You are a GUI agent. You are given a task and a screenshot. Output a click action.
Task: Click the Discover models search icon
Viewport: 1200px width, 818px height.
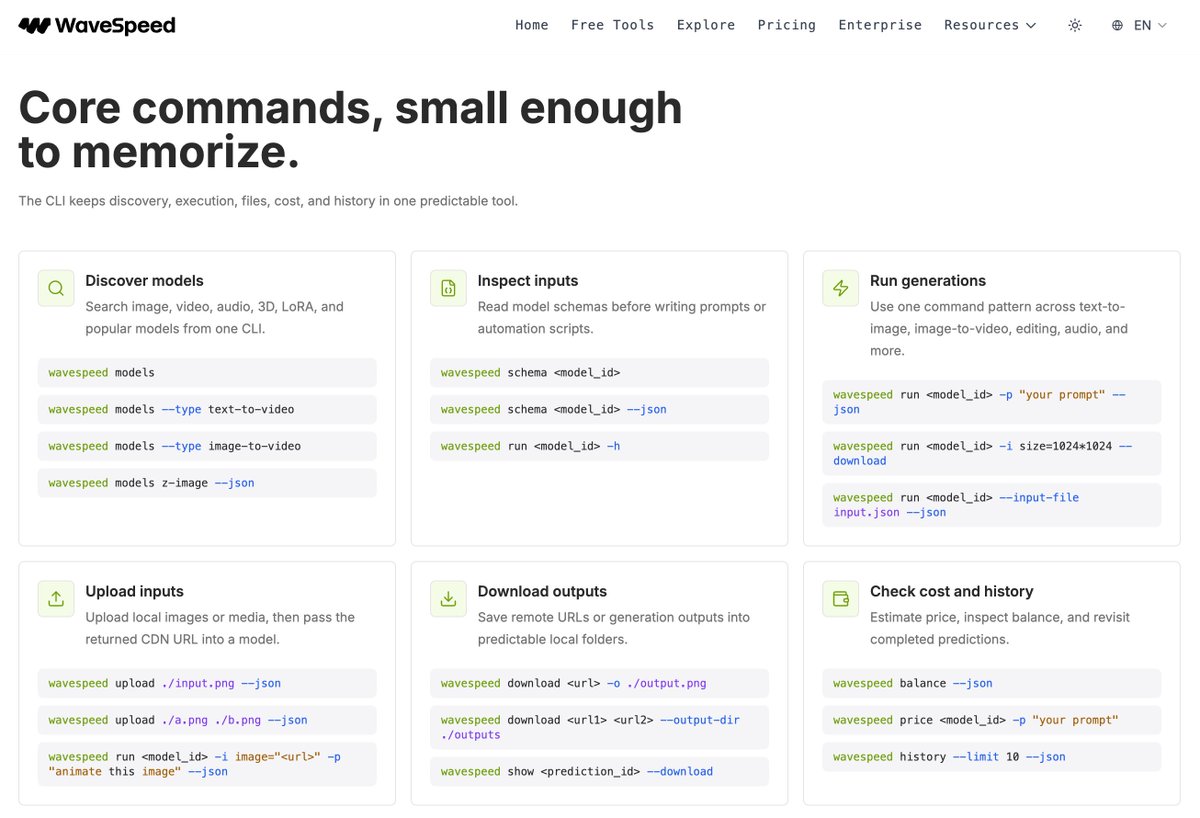pyautogui.click(x=56, y=288)
